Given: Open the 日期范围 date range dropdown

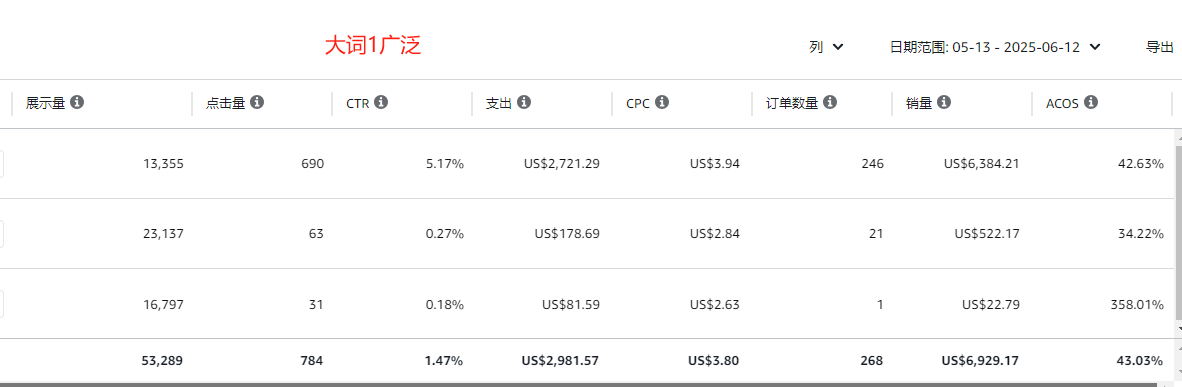Looking at the screenshot, I should (x=996, y=47).
